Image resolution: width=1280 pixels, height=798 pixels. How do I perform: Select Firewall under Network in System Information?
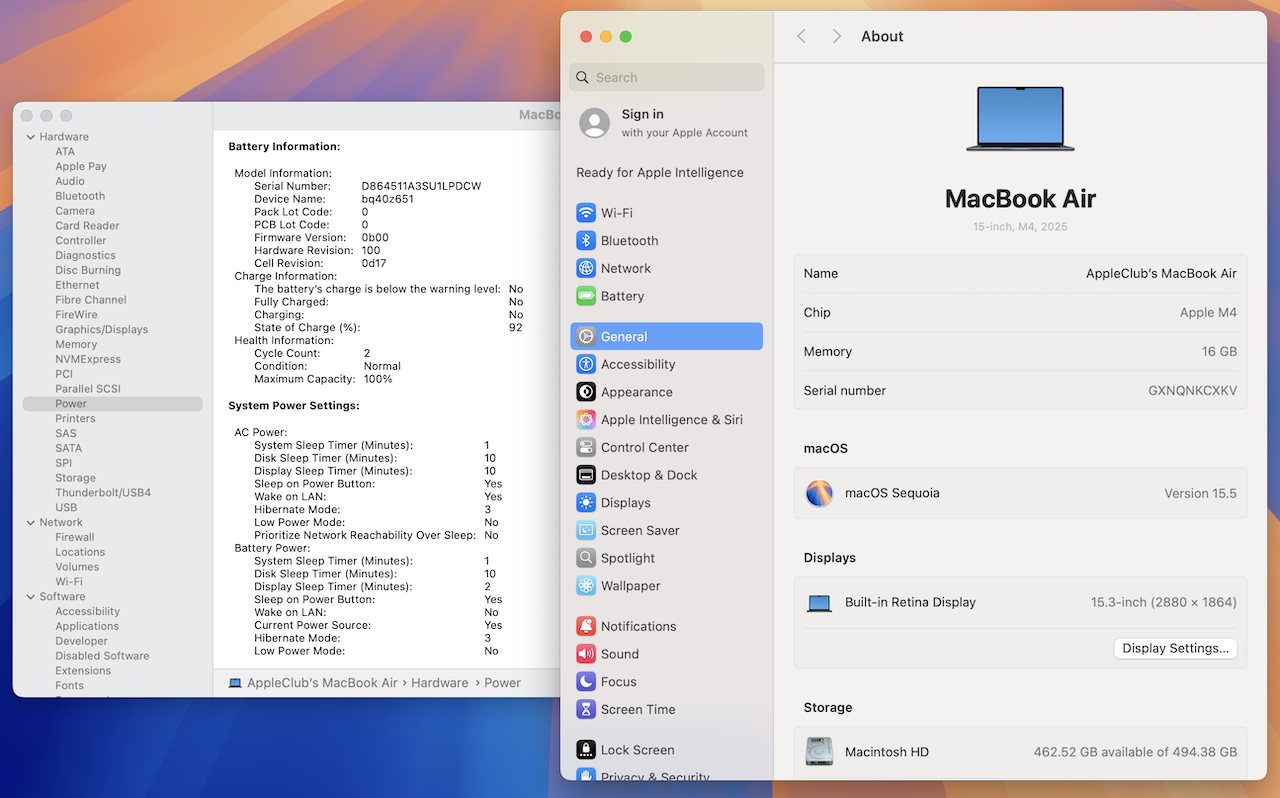click(75, 537)
